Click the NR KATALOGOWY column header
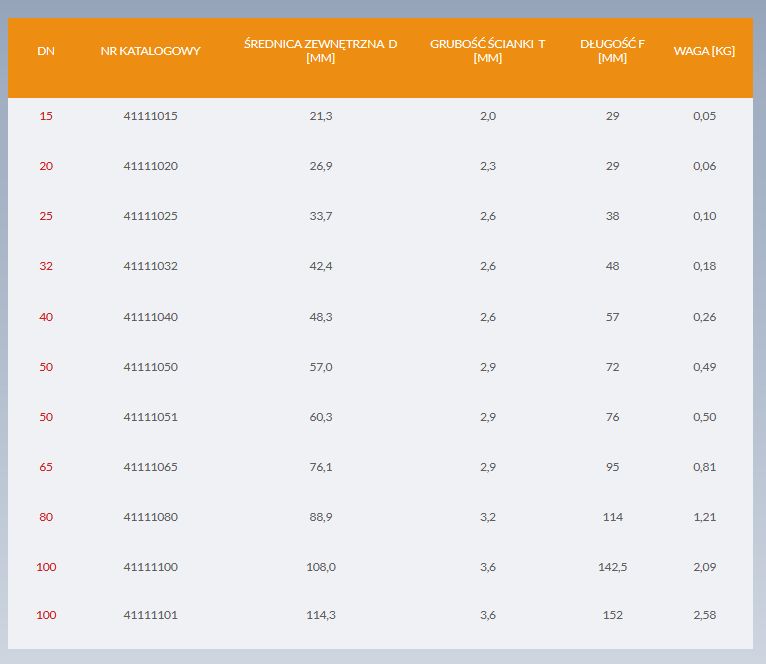 (x=150, y=51)
